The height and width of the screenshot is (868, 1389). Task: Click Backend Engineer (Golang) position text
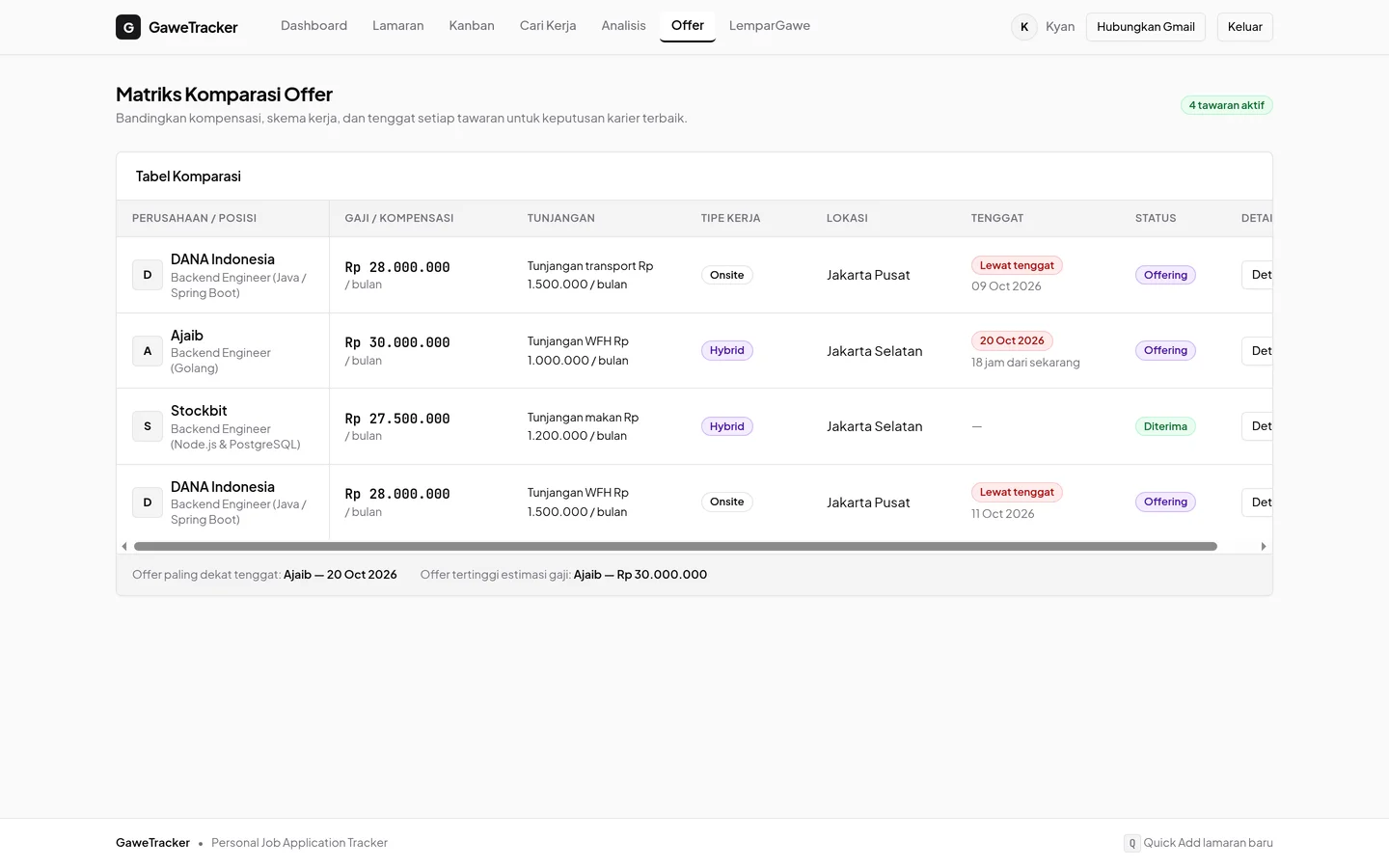(221, 361)
